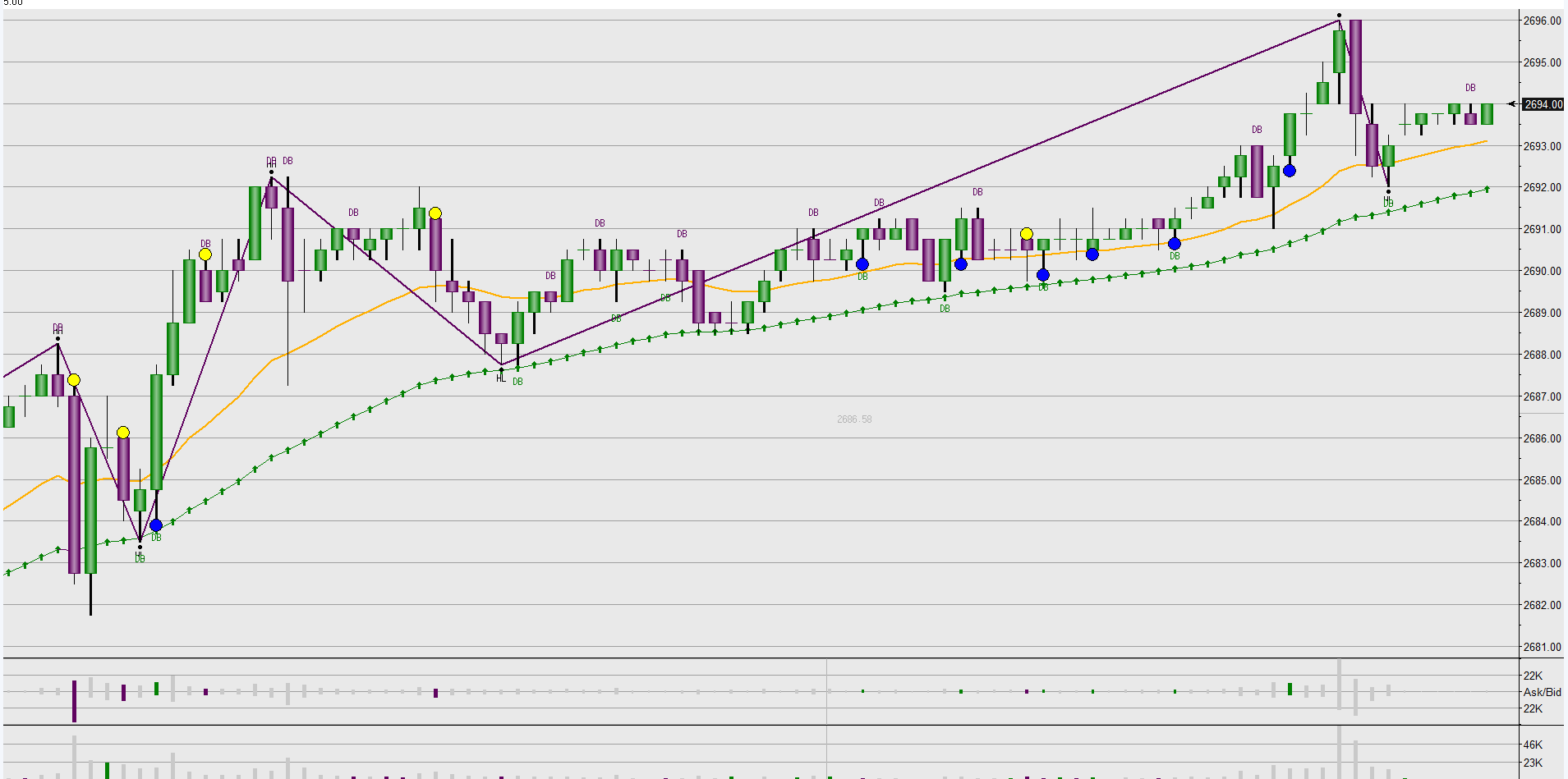Click the rightmost point of the green dotted line
This screenshot has width=1568, height=779.
[x=1488, y=189]
